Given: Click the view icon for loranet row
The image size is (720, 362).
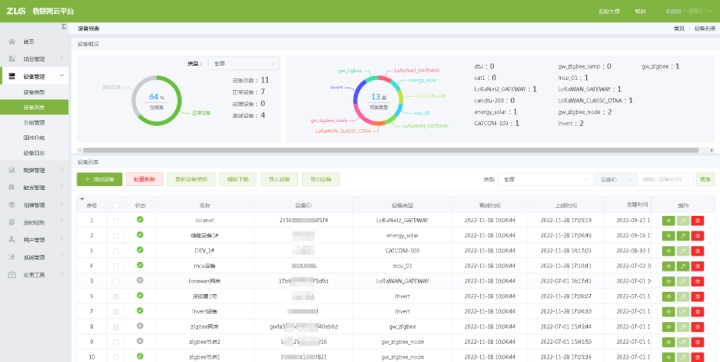Looking at the screenshot, I should click(668, 221).
